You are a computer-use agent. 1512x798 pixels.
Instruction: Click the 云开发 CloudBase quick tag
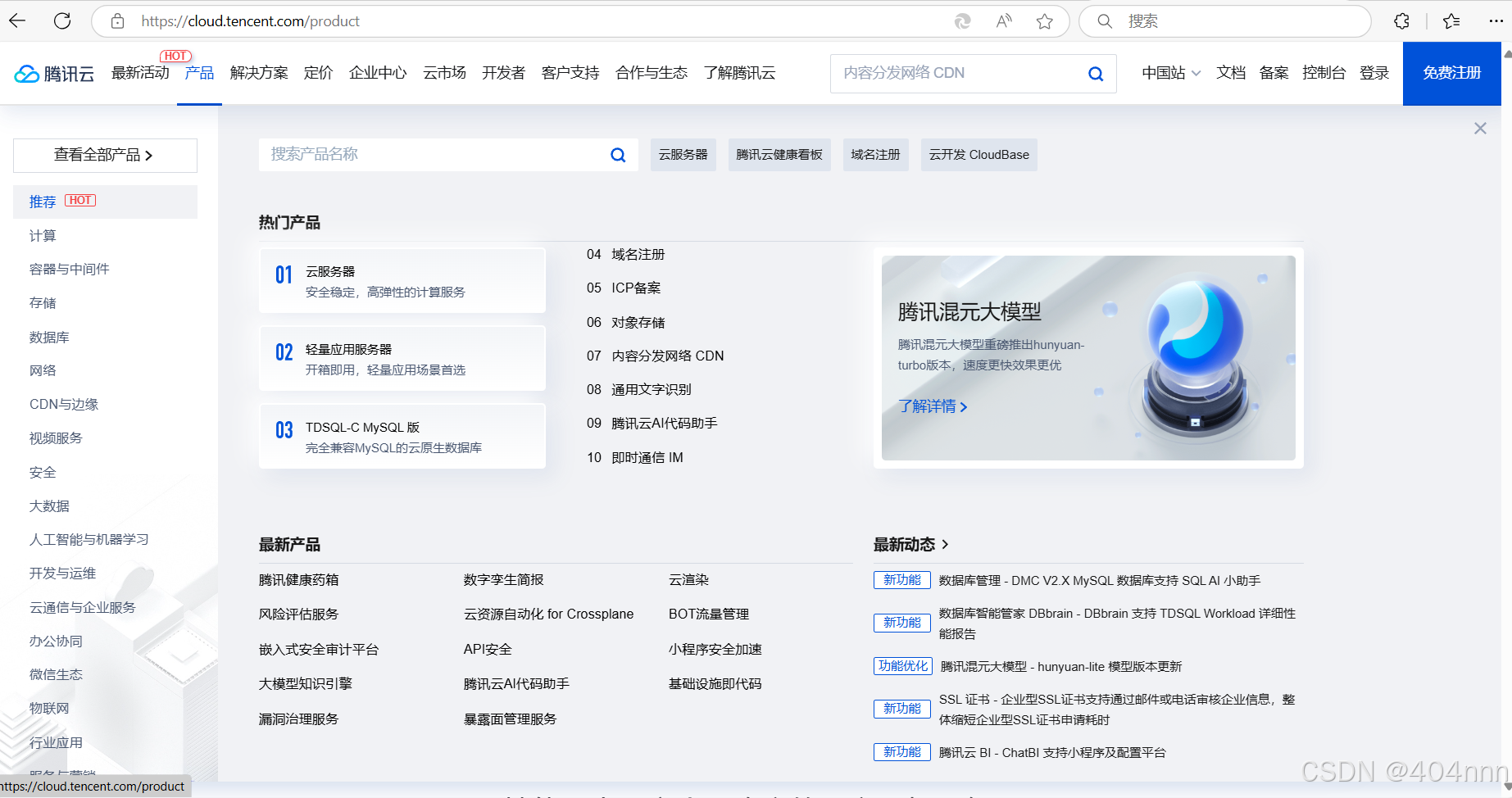click(x=978, y=155)
